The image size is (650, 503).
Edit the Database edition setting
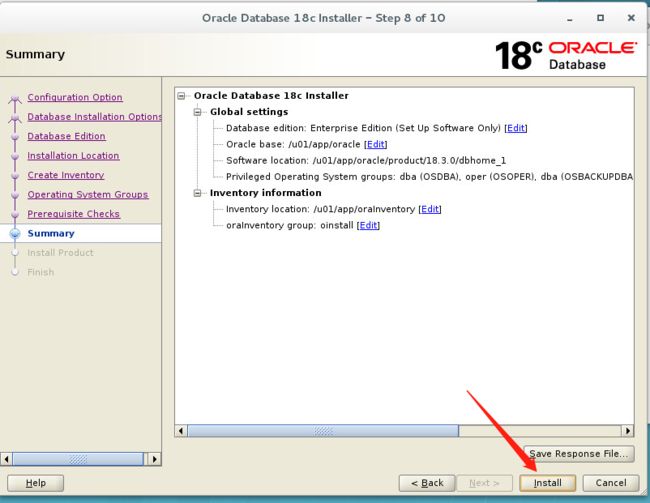coord(516,128)
